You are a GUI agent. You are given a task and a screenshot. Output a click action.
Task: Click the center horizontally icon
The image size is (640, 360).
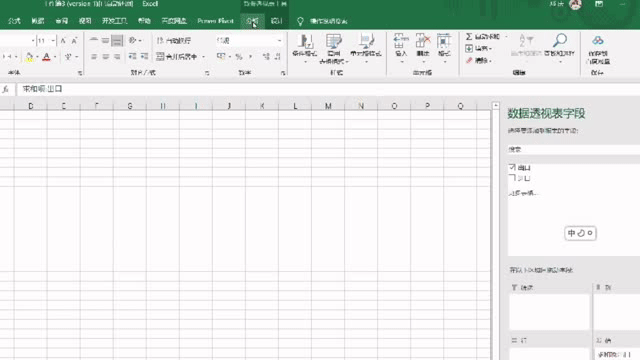click(x=105, y=56)
